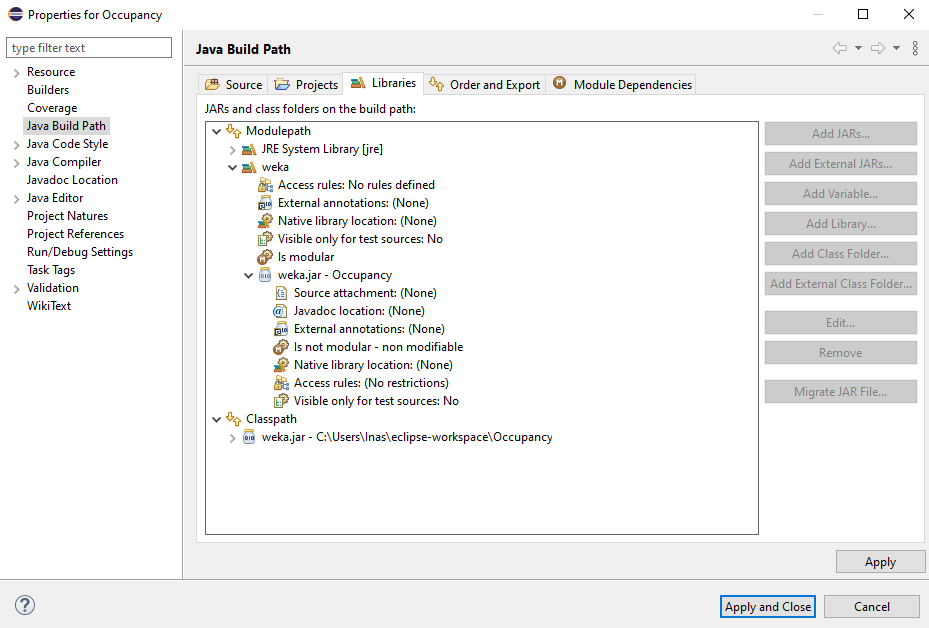929x628 pixels.
Task: Focus the 'type filter text' search field
Action: 91,48
